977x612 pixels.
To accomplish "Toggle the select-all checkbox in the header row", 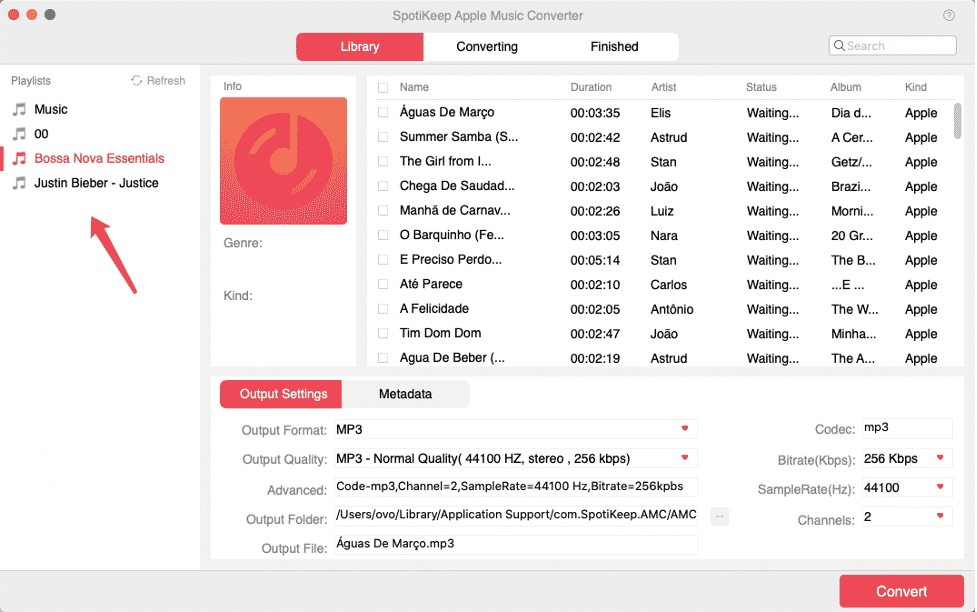I will [x=383, y=87].
